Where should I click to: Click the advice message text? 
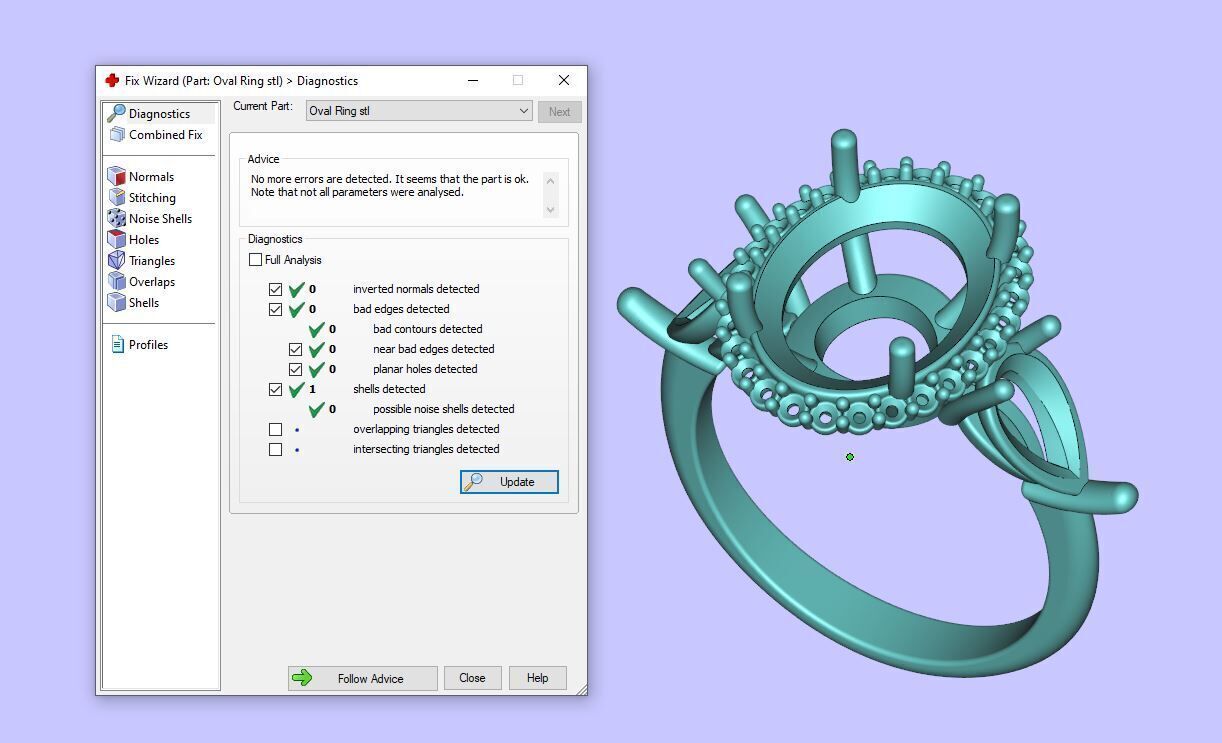(x=390, y=186)
